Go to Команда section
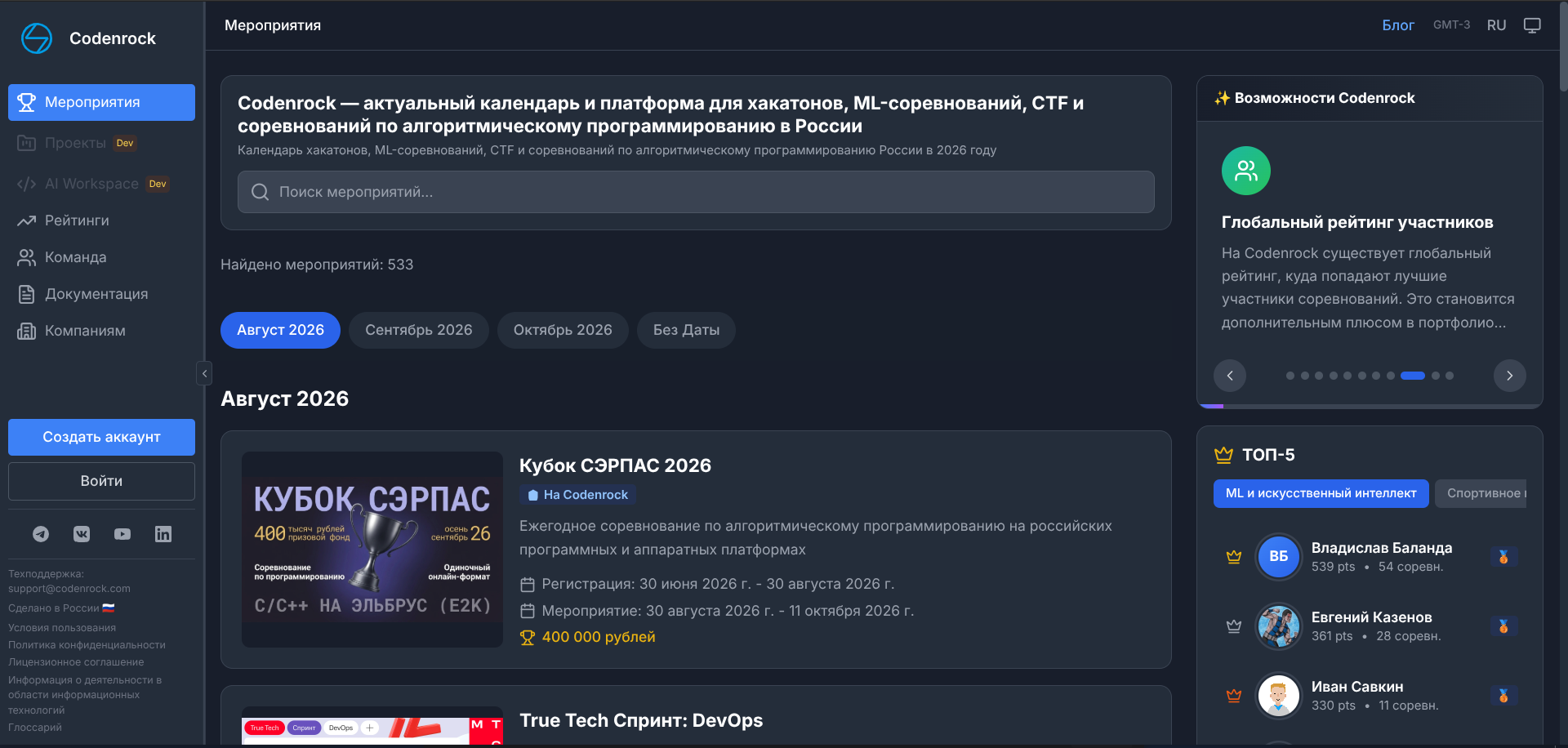1568x748 pixels. pos(101,257)
